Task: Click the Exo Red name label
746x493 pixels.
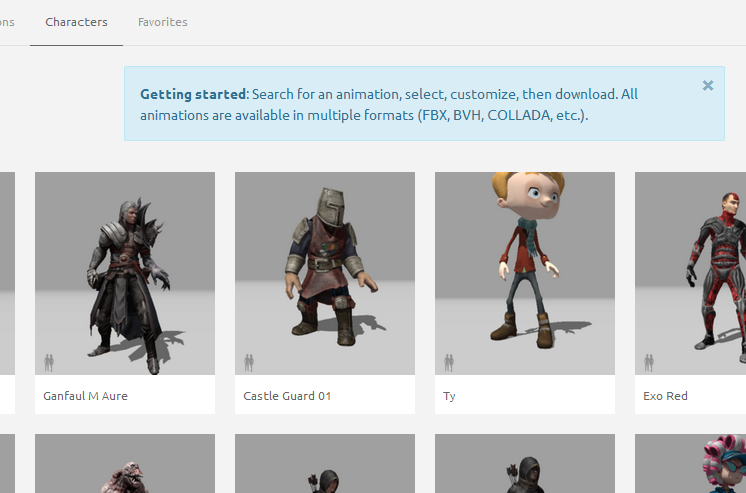Action: point(665,396)
